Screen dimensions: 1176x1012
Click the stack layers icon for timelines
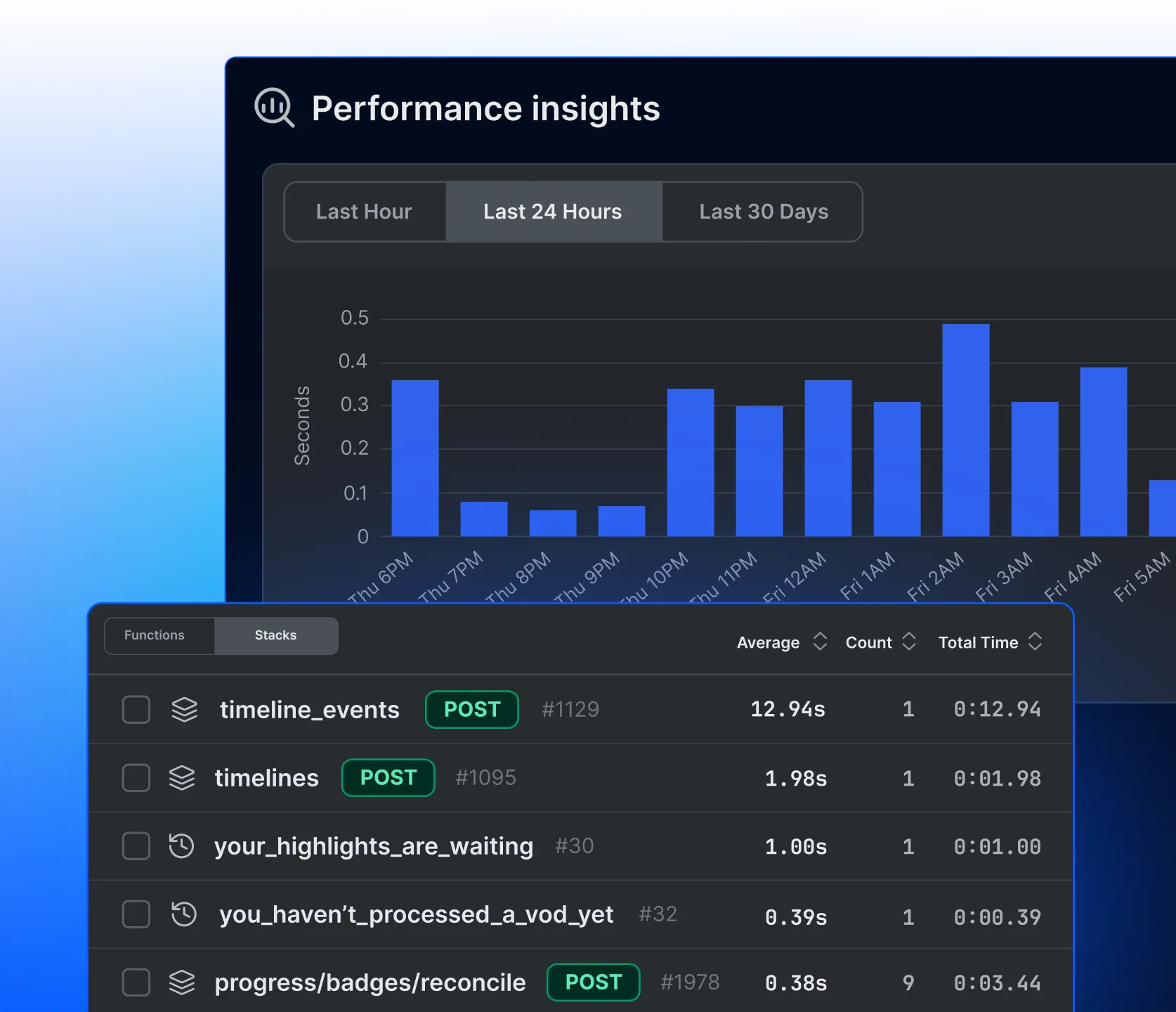click(182, 778)
